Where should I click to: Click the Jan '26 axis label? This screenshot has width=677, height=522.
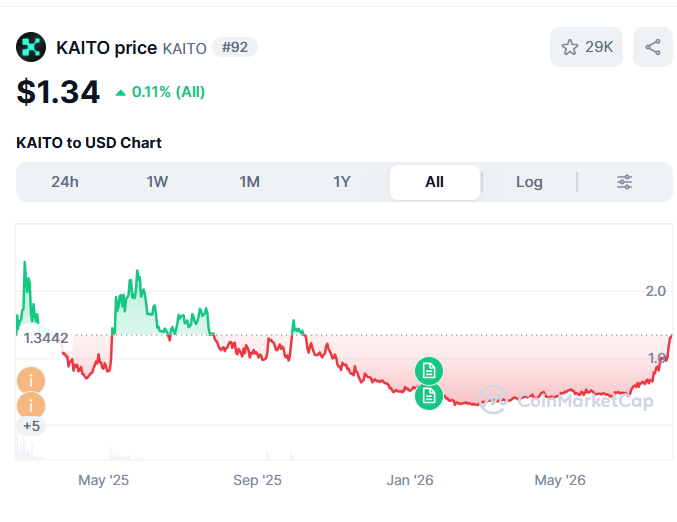[410, 480]
